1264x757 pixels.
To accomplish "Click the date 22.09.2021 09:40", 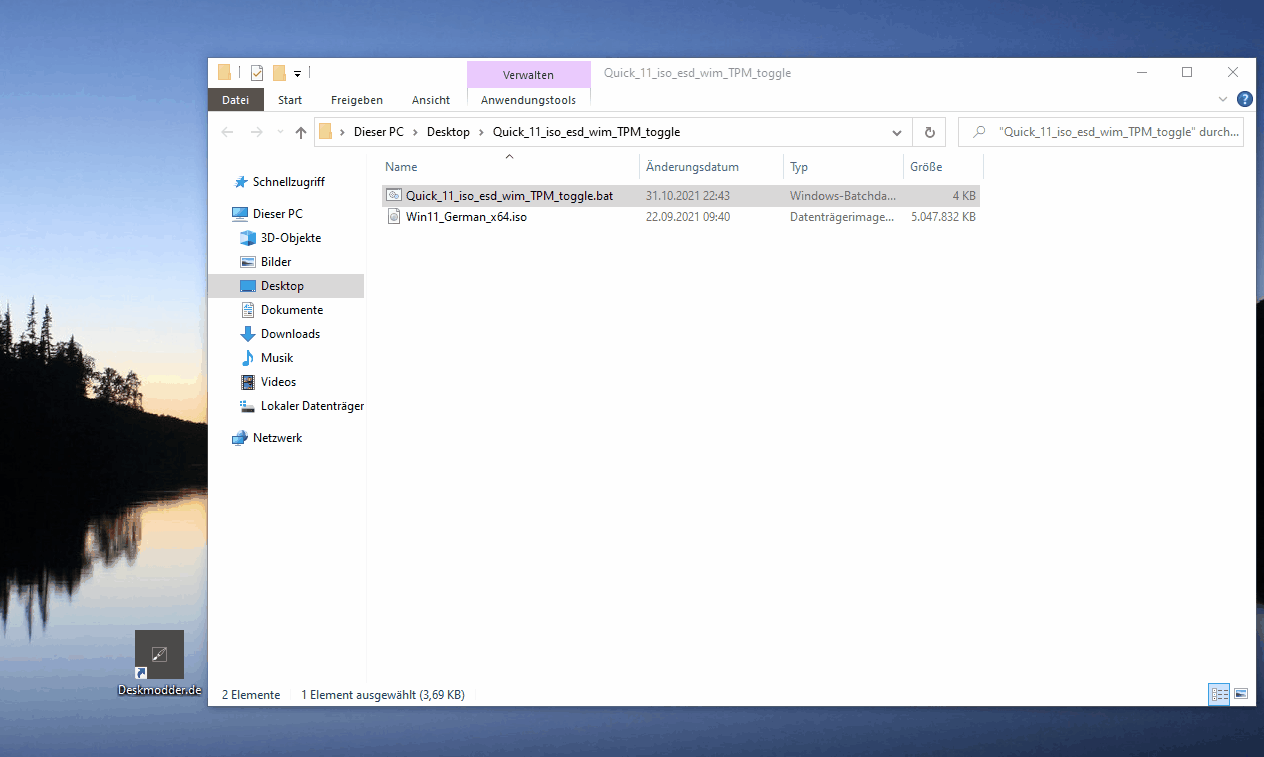I will click(688, 217).
